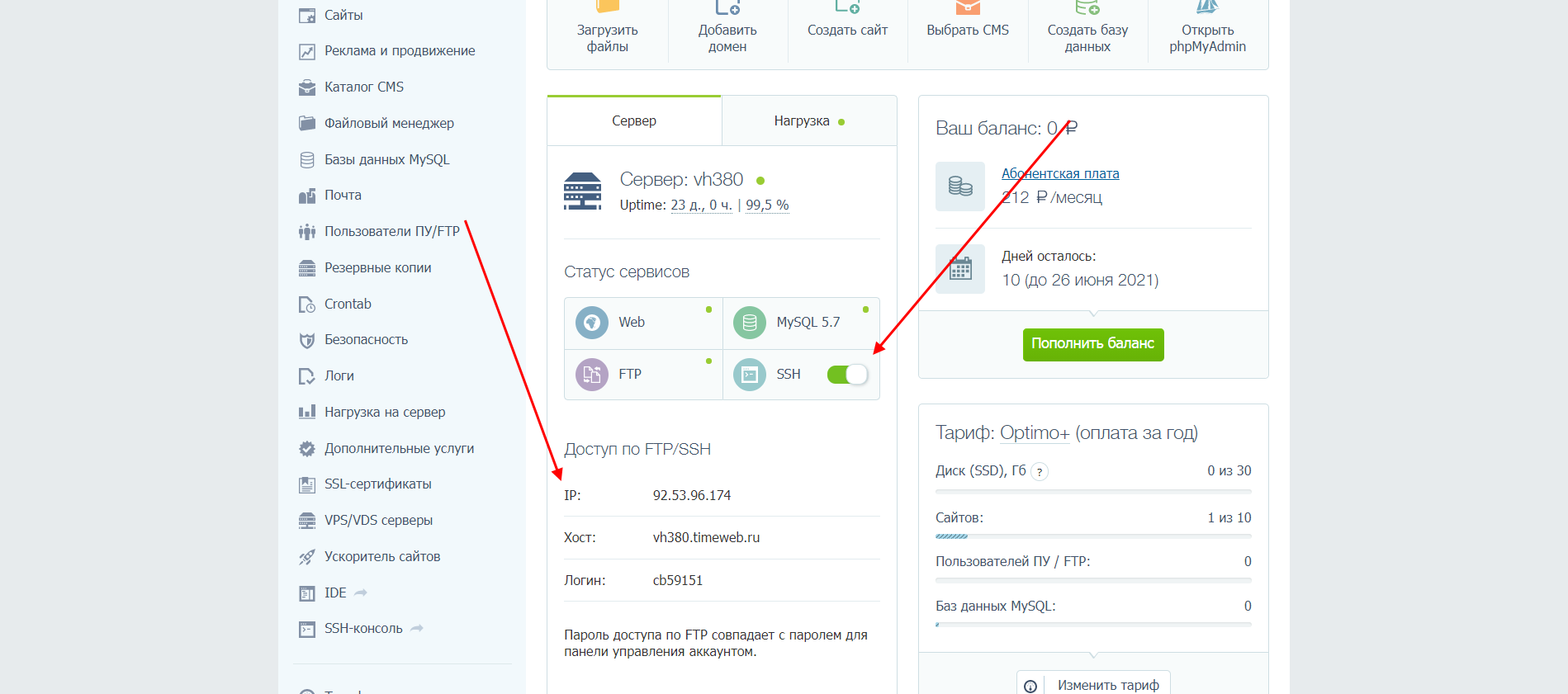Click the Диск (SSD) usage progress bar
Screen dimensions: 1568x694
tap(1093, 492)
